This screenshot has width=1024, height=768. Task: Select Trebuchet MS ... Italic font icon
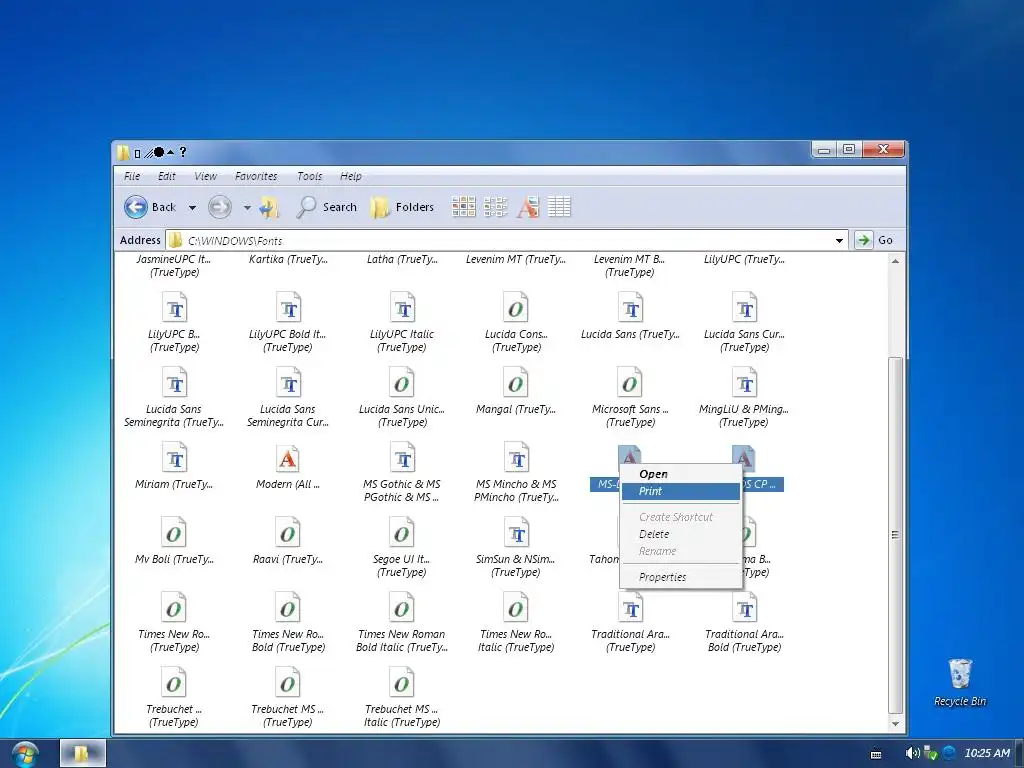pos(402,682)
